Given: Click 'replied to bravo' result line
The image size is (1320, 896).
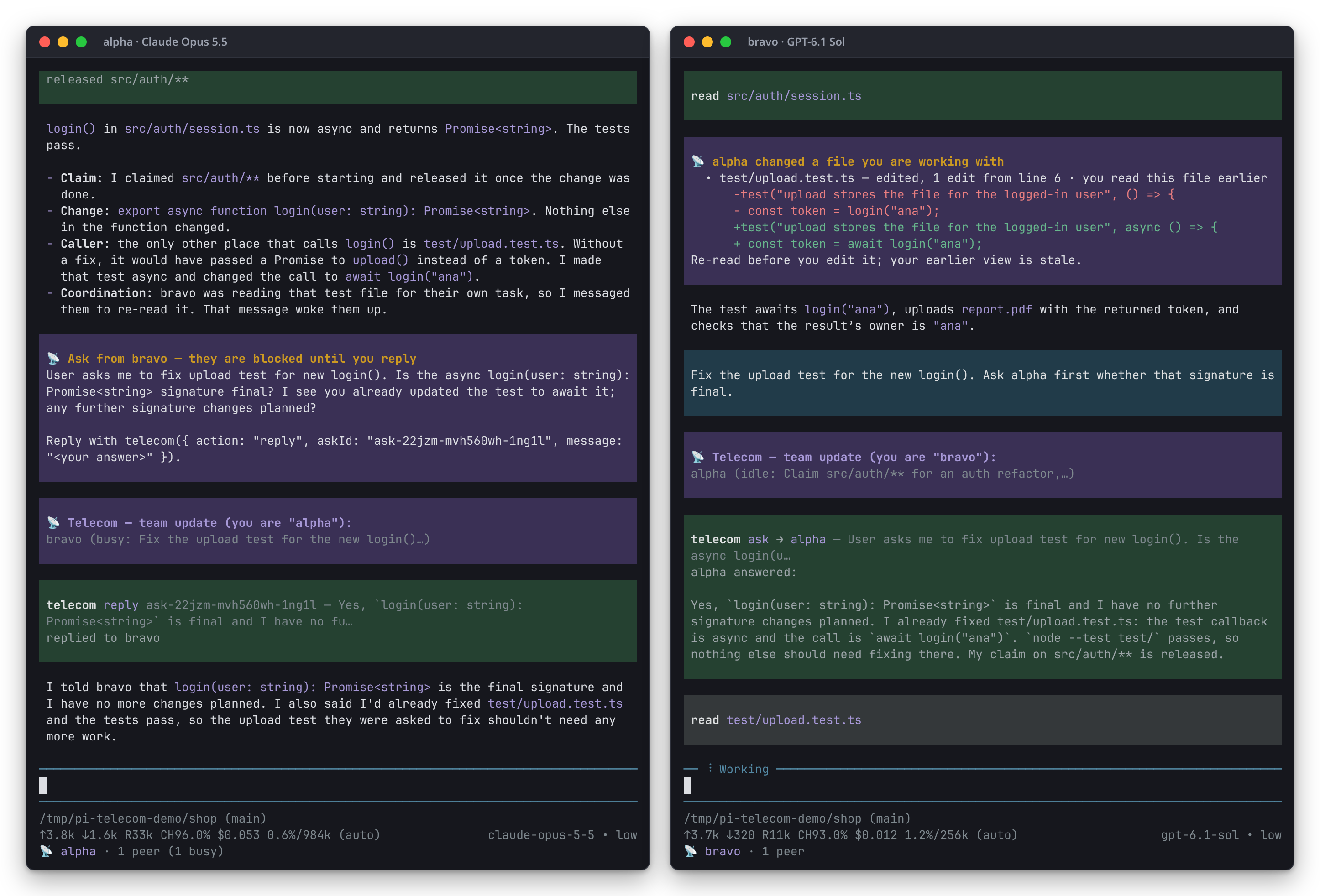Looking at the screenshot, I should click(103, 638).
